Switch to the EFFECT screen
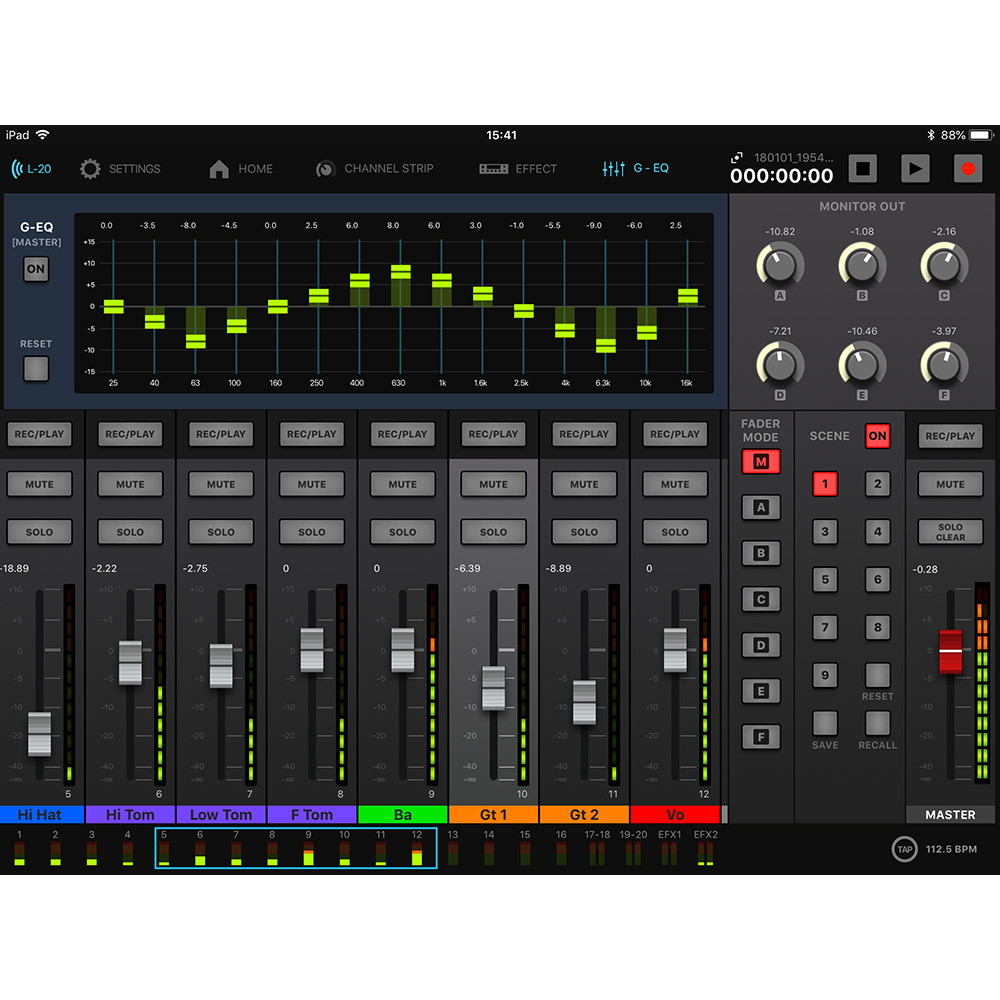 [x=519, y=168]
